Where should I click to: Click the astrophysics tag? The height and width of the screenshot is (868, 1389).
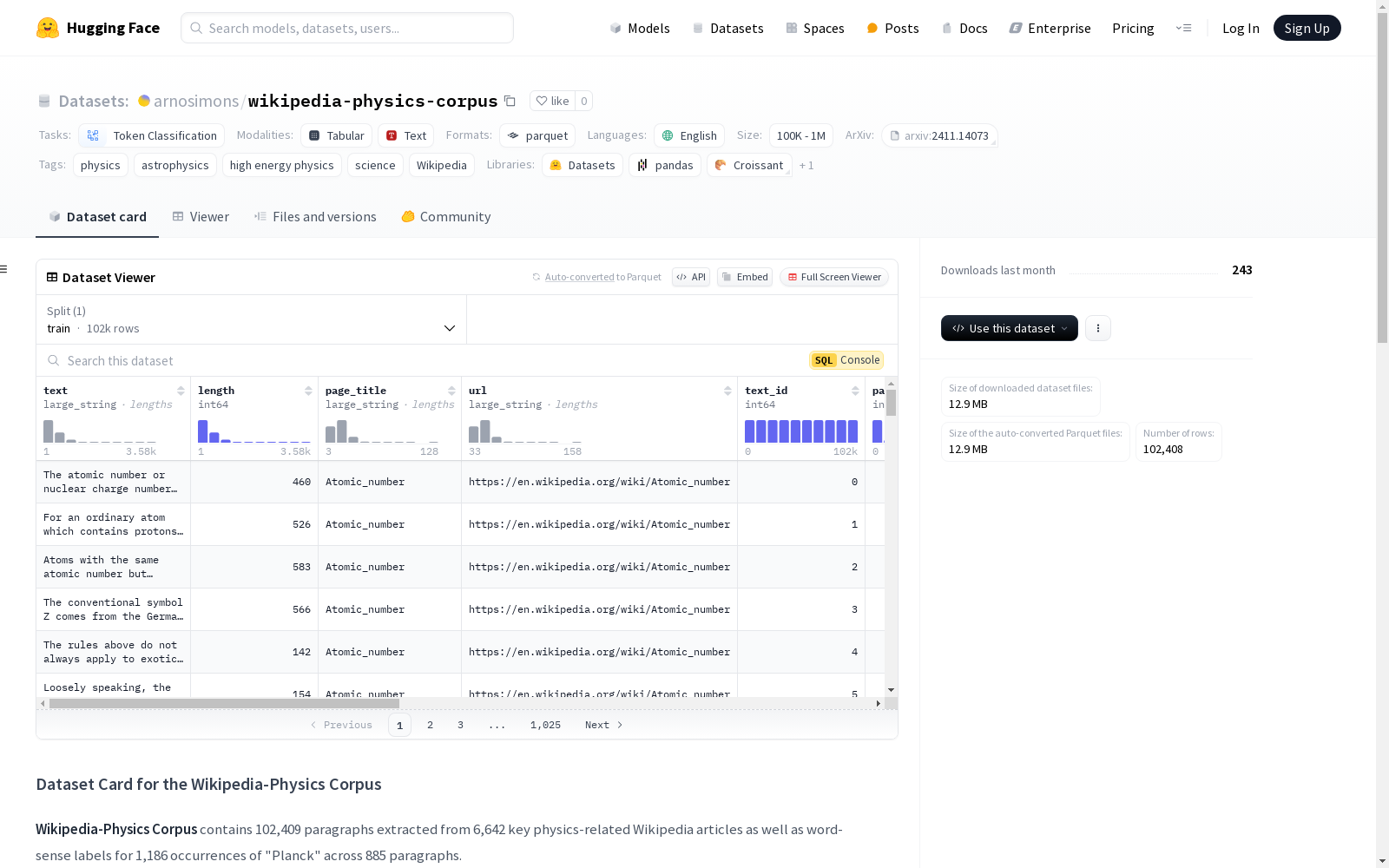(175, 165)
